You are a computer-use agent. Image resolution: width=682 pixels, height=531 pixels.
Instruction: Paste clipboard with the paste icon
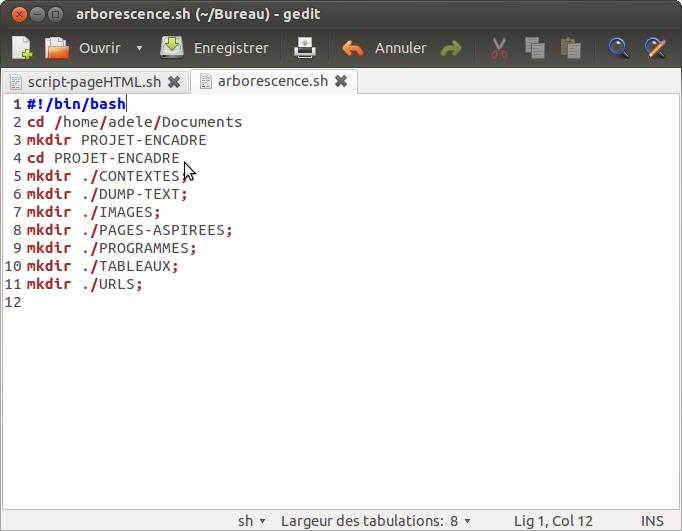coord(570,48)
